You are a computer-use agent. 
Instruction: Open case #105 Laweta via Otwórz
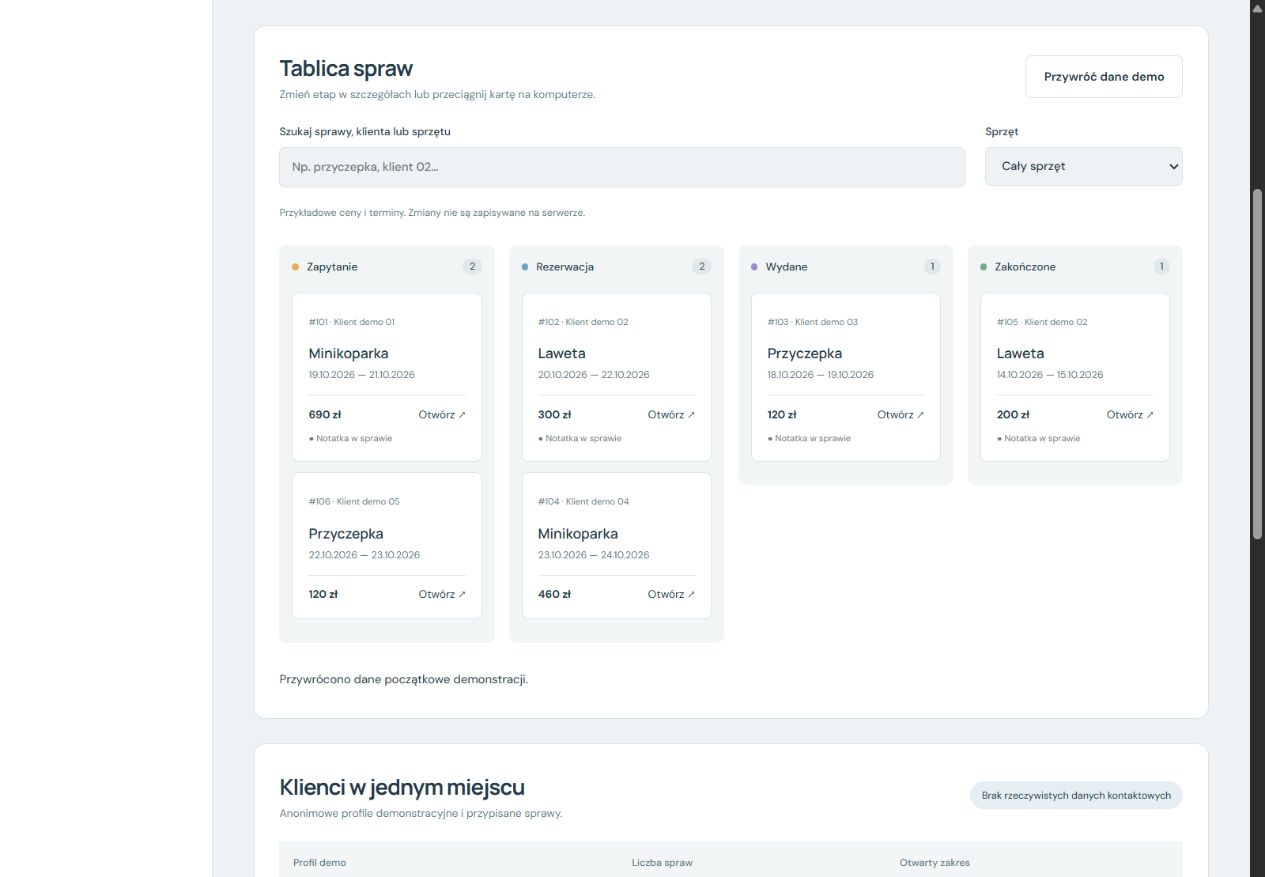[x=1130, y=414]
